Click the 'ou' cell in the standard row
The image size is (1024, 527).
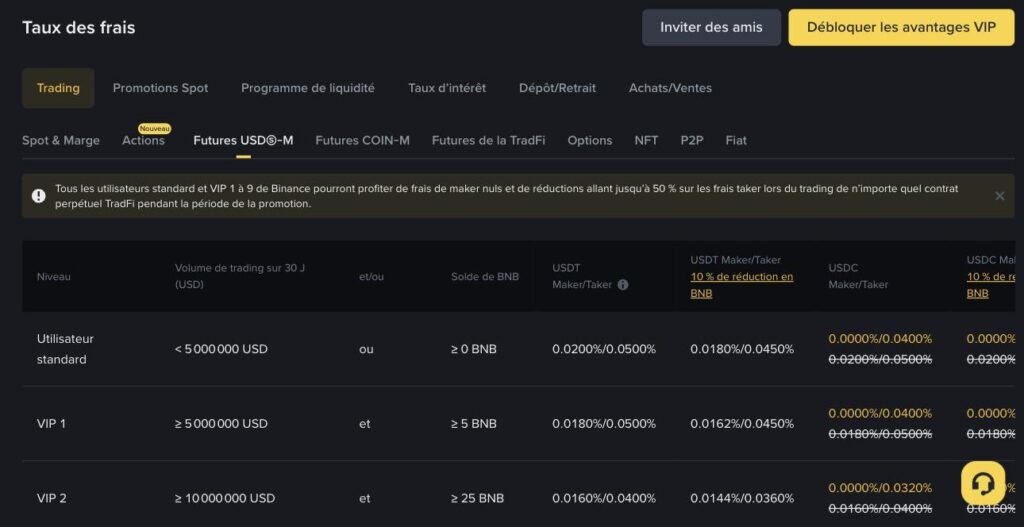[x=366, y=349]
